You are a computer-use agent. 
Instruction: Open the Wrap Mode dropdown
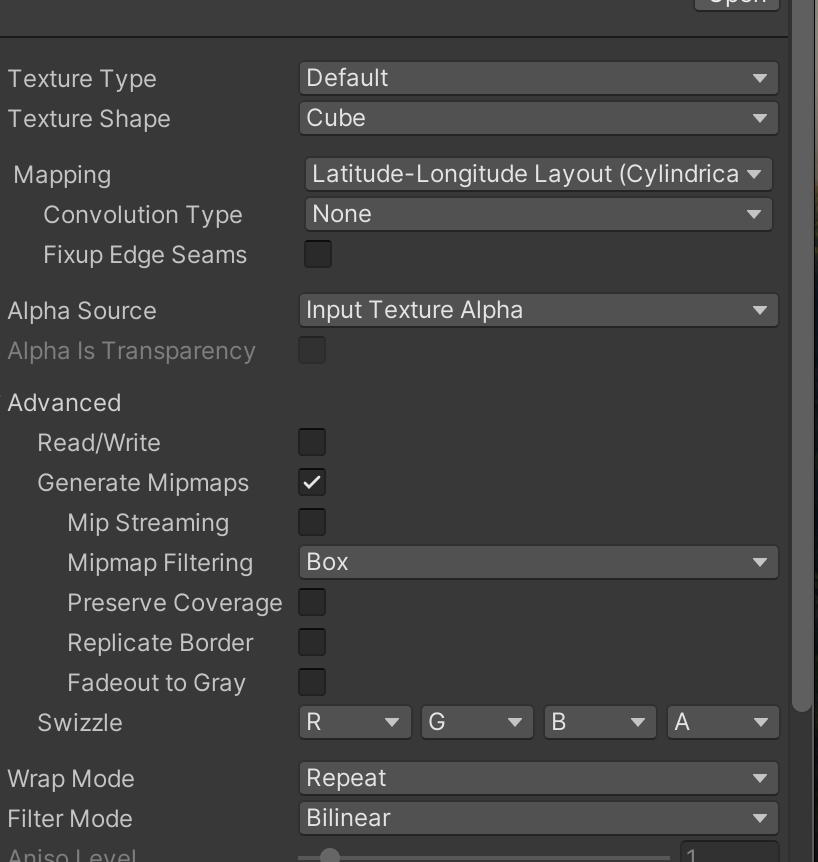pyautogui.click(x=538, y=778)
